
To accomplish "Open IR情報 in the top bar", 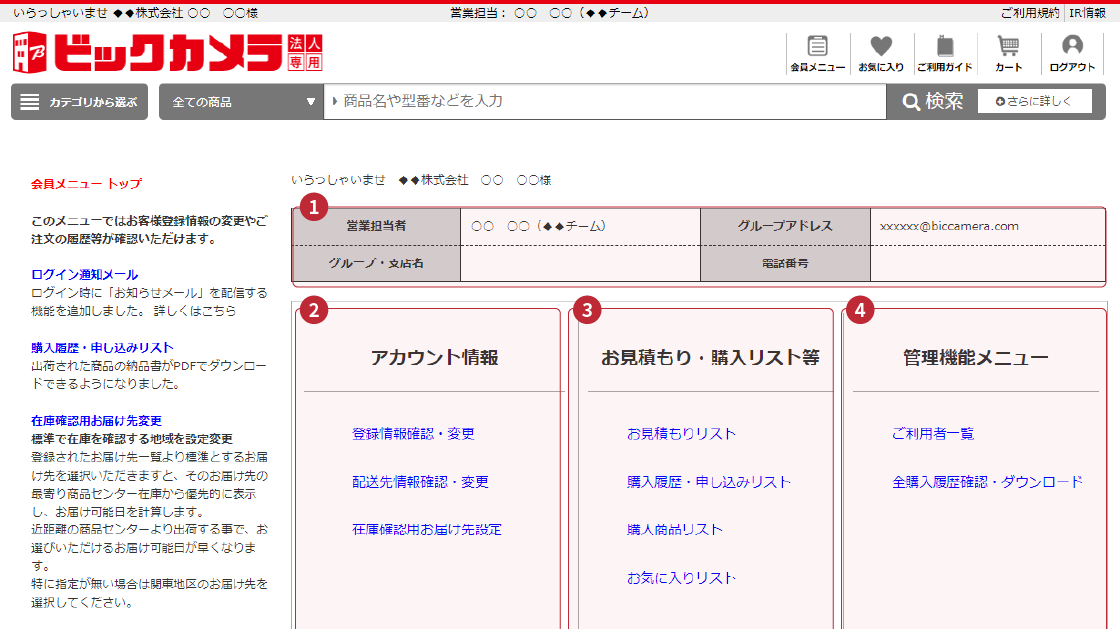I will coord(1087,9).
